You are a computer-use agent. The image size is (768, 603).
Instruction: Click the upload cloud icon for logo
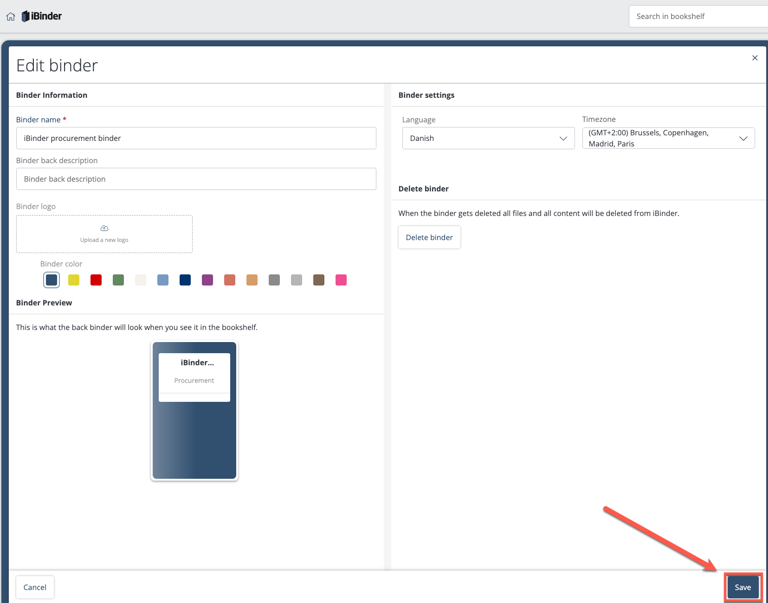click(104, 229)
